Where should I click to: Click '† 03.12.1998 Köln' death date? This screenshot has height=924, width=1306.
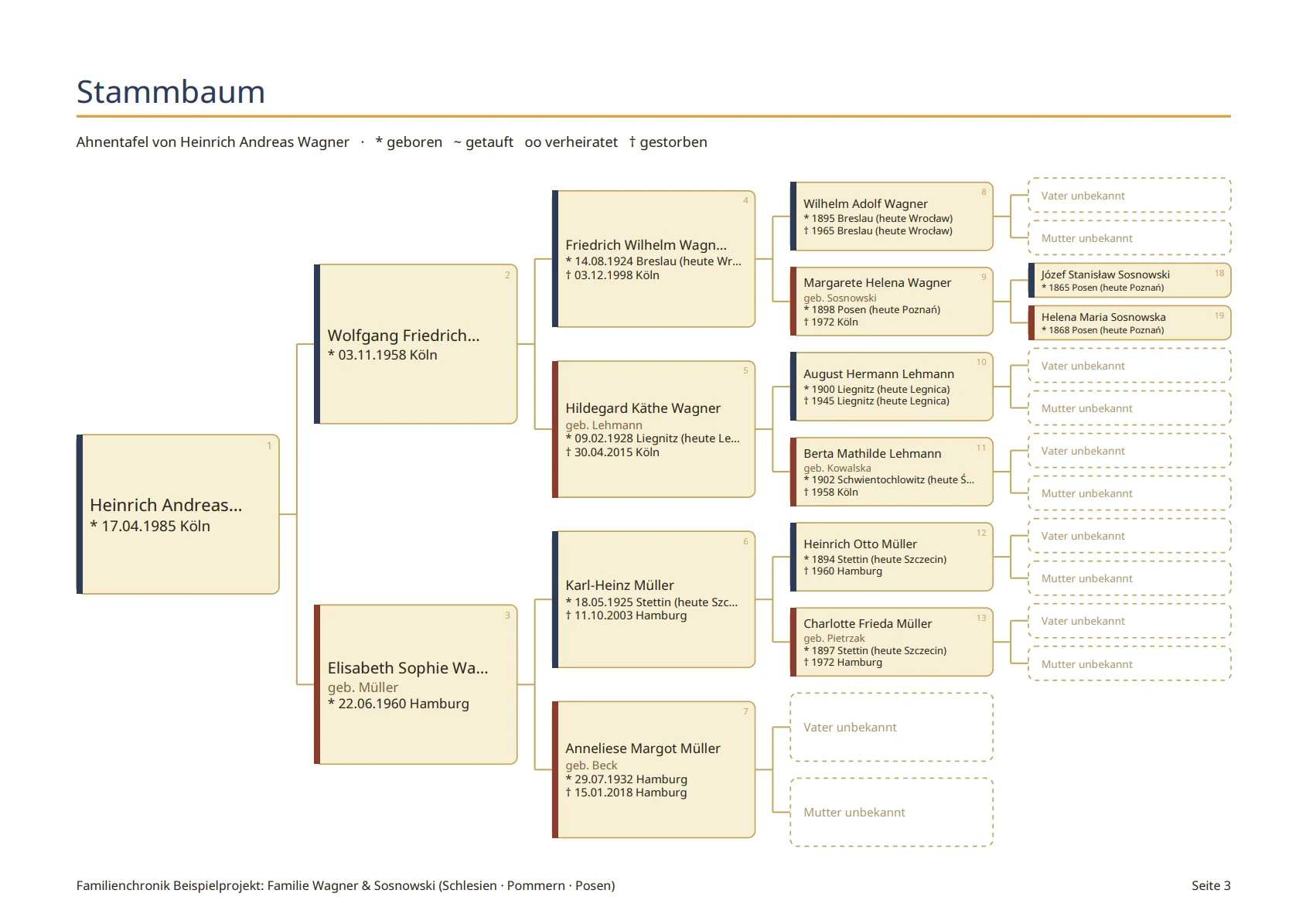[x=612, y=275]
